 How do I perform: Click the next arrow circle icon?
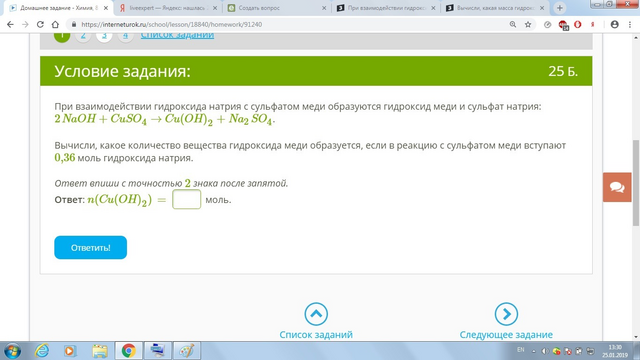[x=506, y=314]
